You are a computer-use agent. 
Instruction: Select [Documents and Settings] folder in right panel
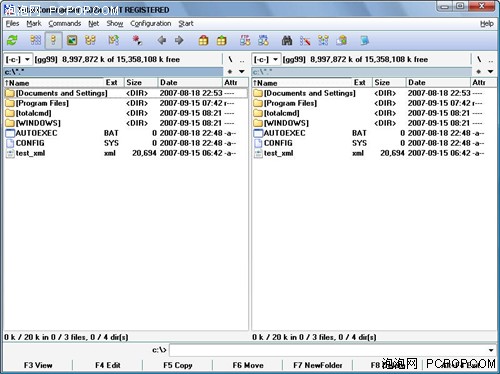[374, 93]
